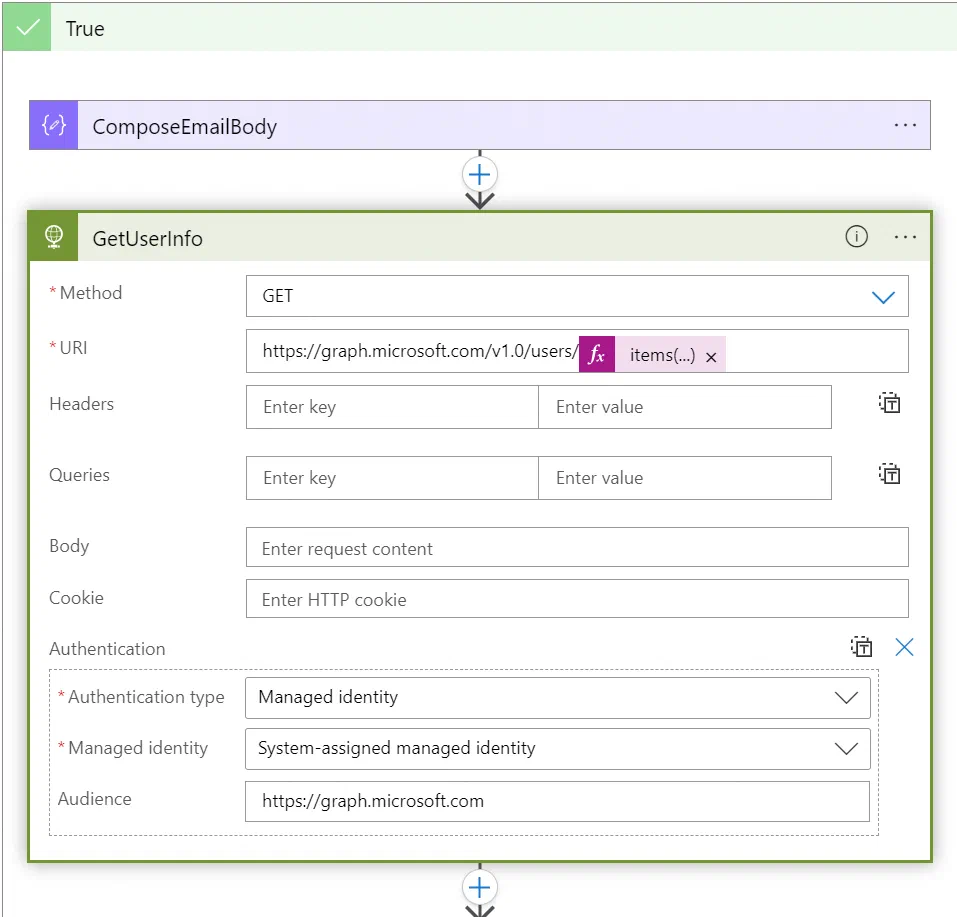Click Headers Enter key field
This screenshot has width=957, height=917.
pyautogui.click(x=392, y=407)
